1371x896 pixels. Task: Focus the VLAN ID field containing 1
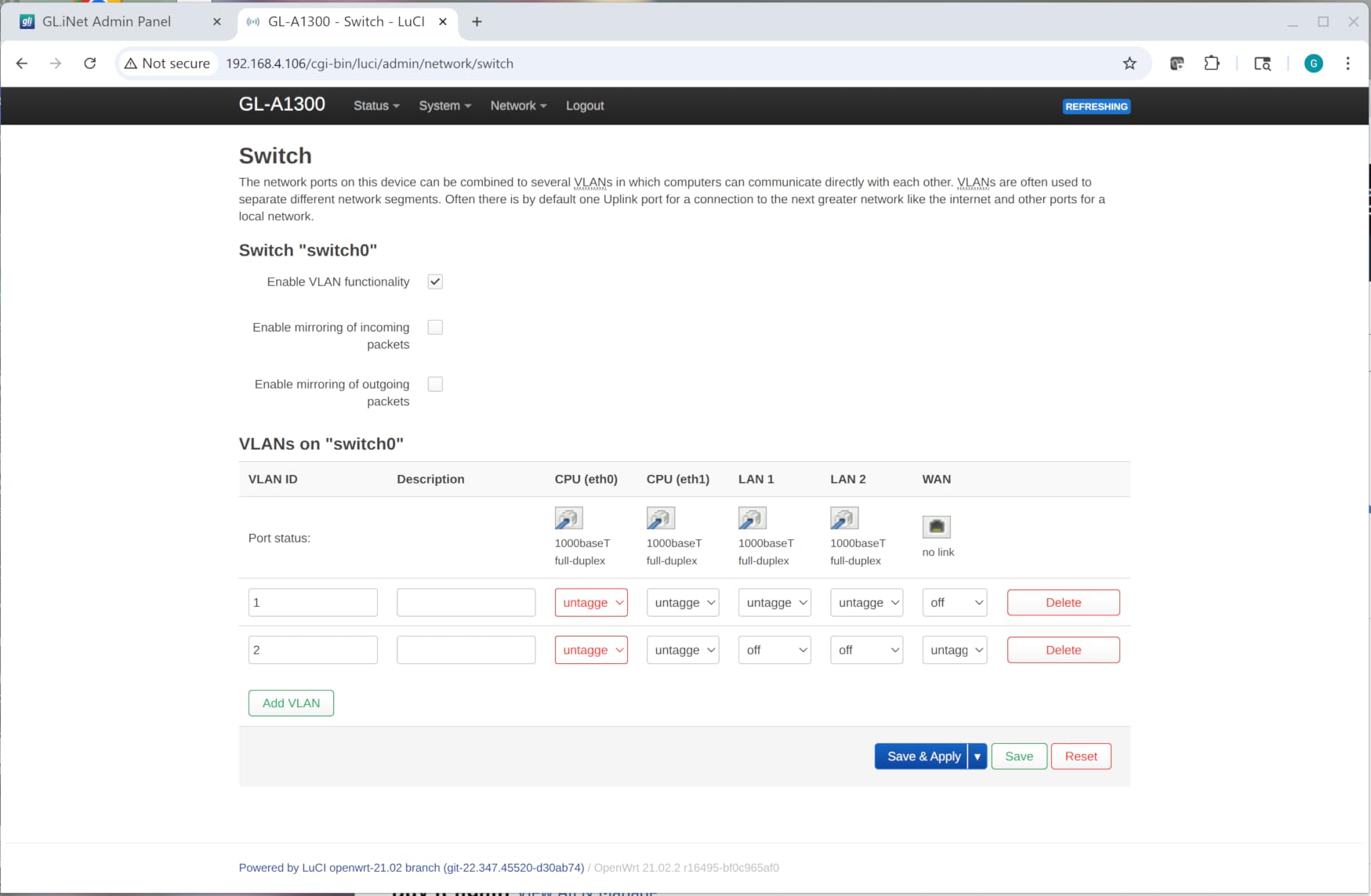[x=313, y=603]
